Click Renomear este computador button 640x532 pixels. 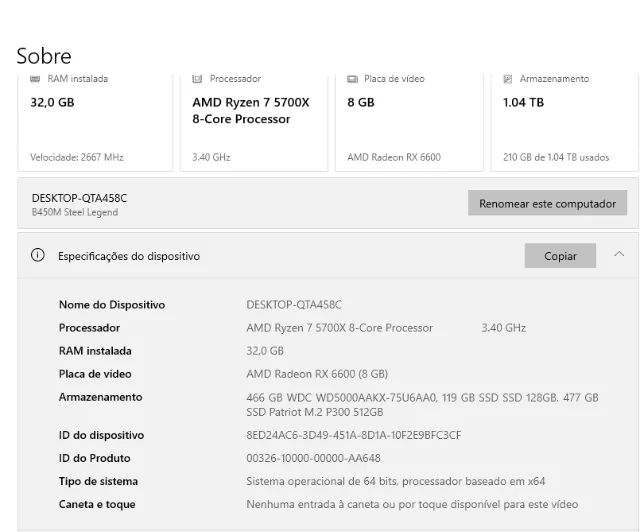click(x=547, y=203)
